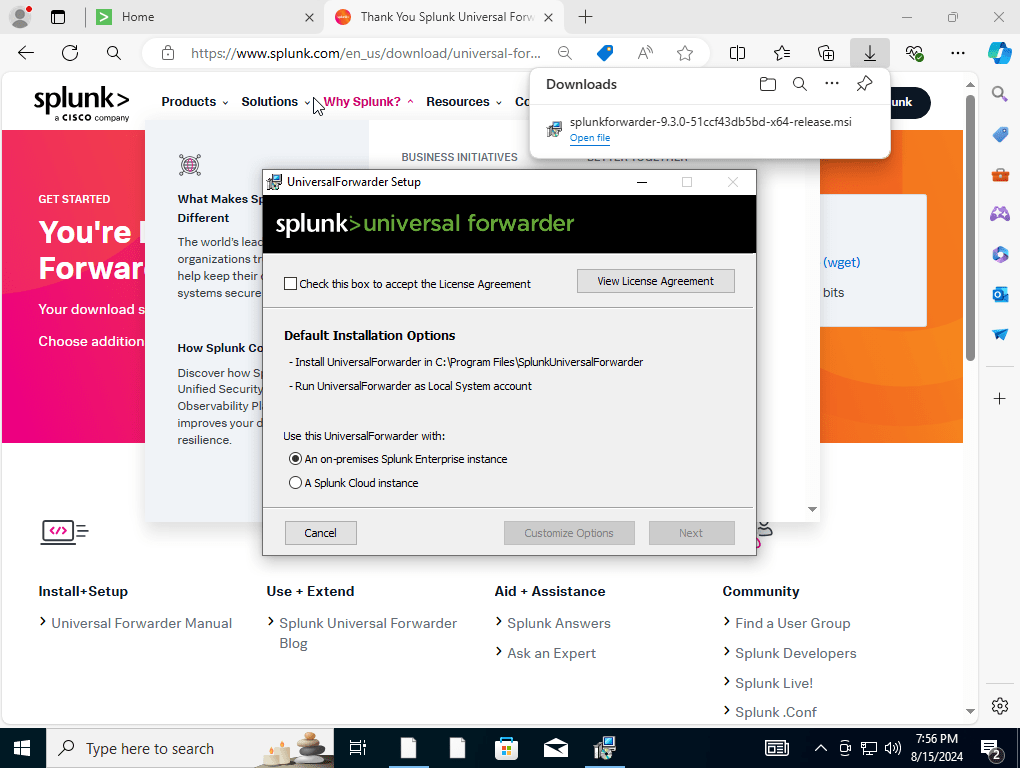
Task: Open the profile avatar icon
Action: coord(21,17)
